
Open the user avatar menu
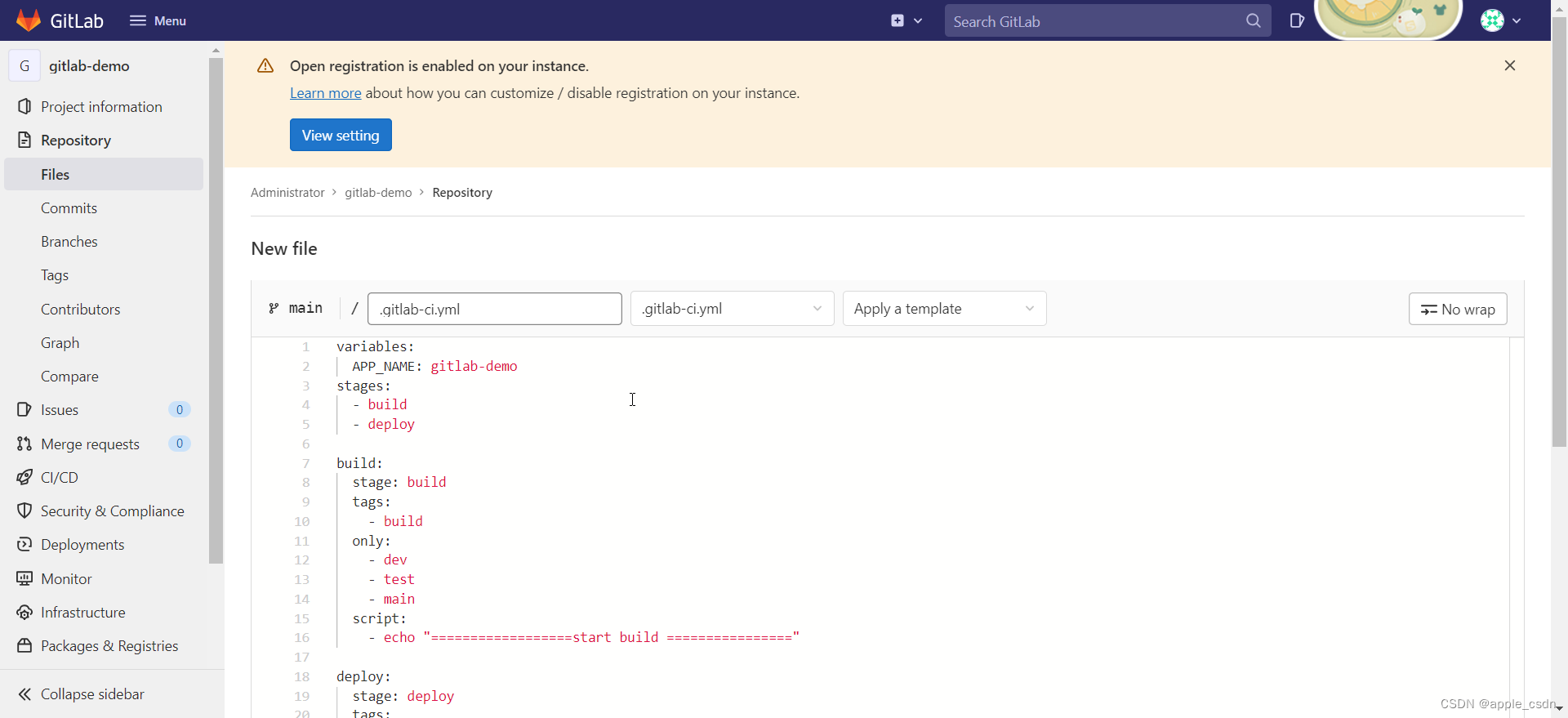tap(1492, 20)
